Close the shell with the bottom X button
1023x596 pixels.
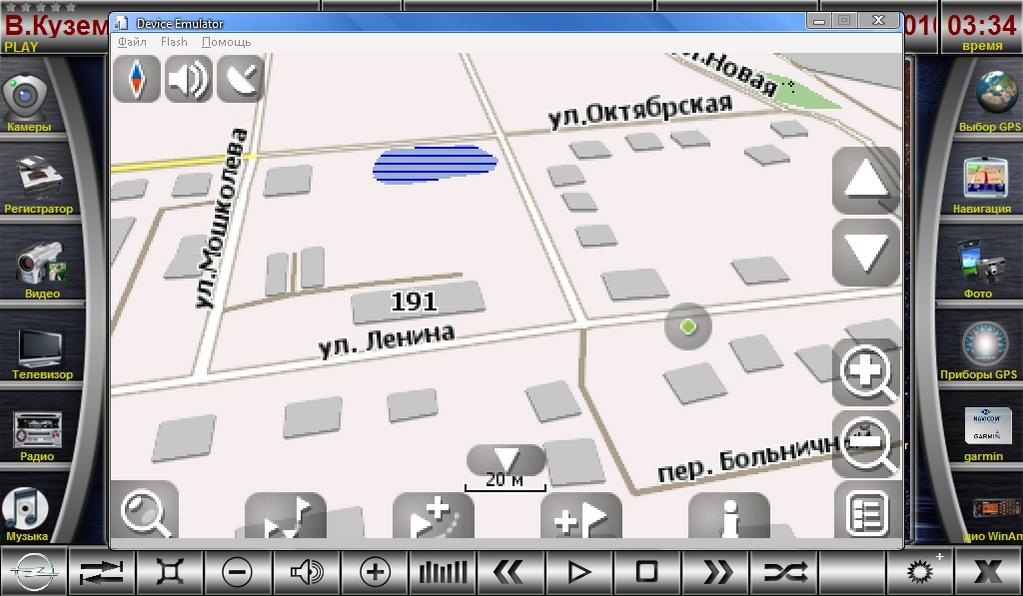988,572
